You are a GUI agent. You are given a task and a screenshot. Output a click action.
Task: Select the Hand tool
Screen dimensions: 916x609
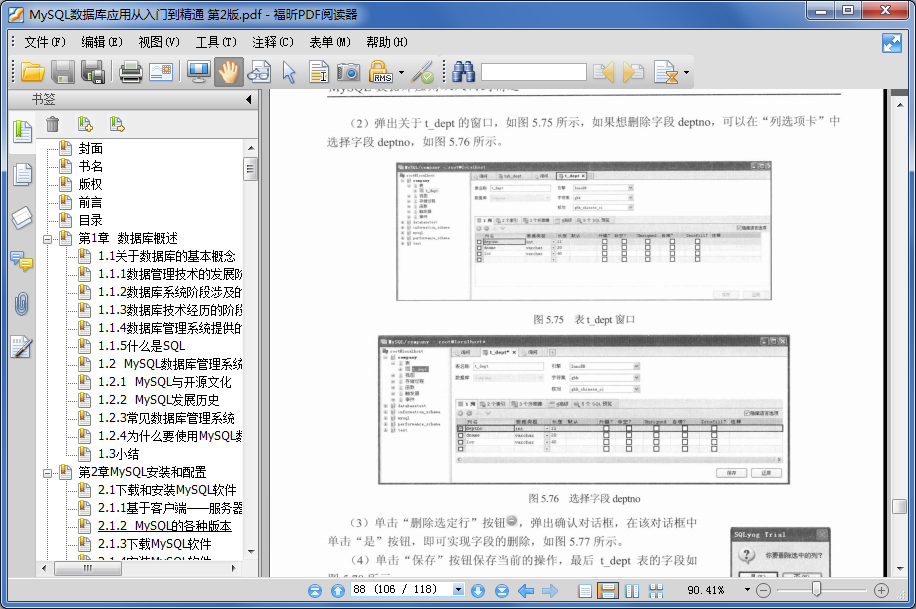pos(228,72)
